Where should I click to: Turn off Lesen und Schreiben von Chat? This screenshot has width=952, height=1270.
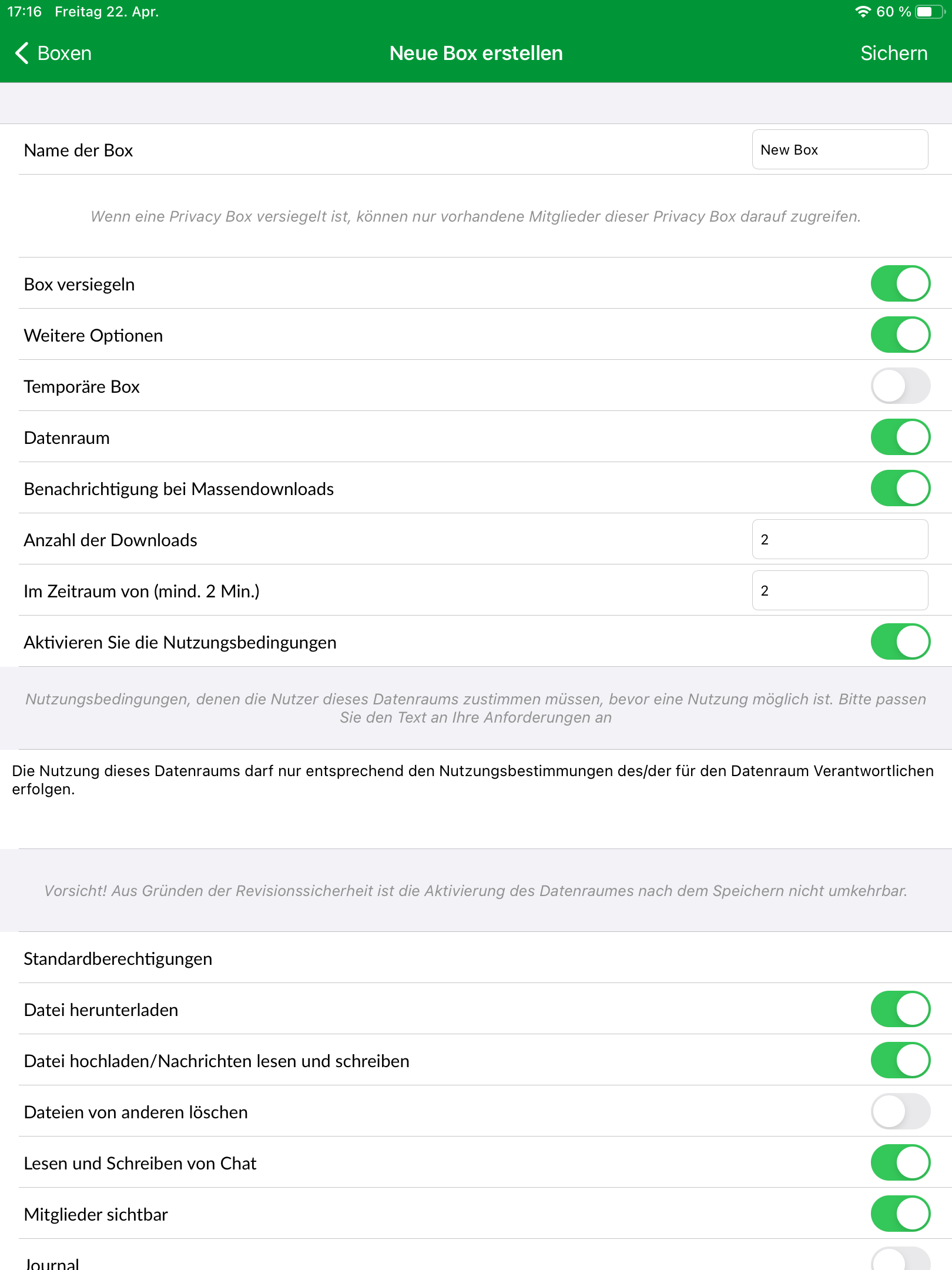900,1162
